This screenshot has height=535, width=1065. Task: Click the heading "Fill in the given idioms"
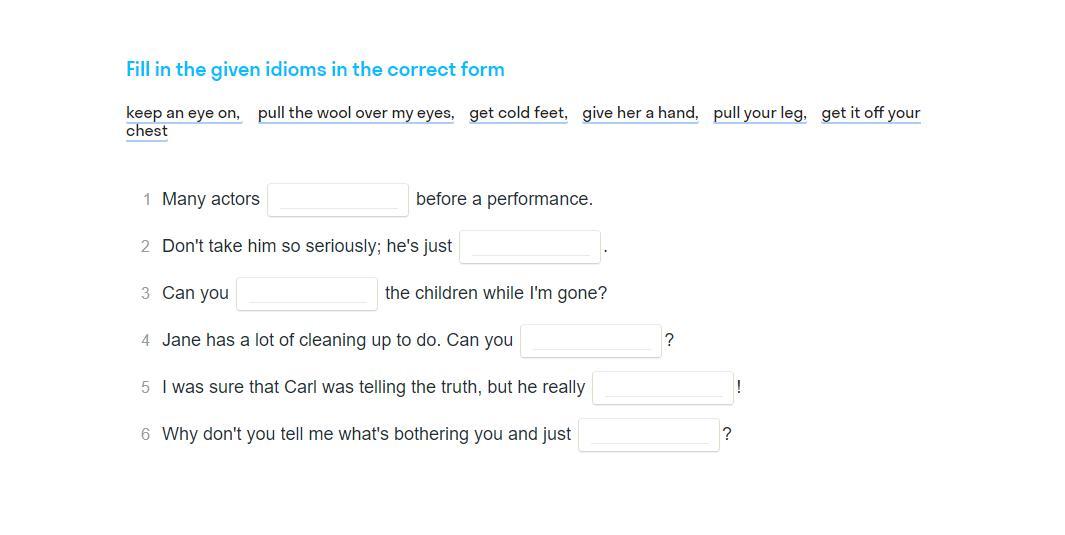pyautogui.click(x=315, y=70)
